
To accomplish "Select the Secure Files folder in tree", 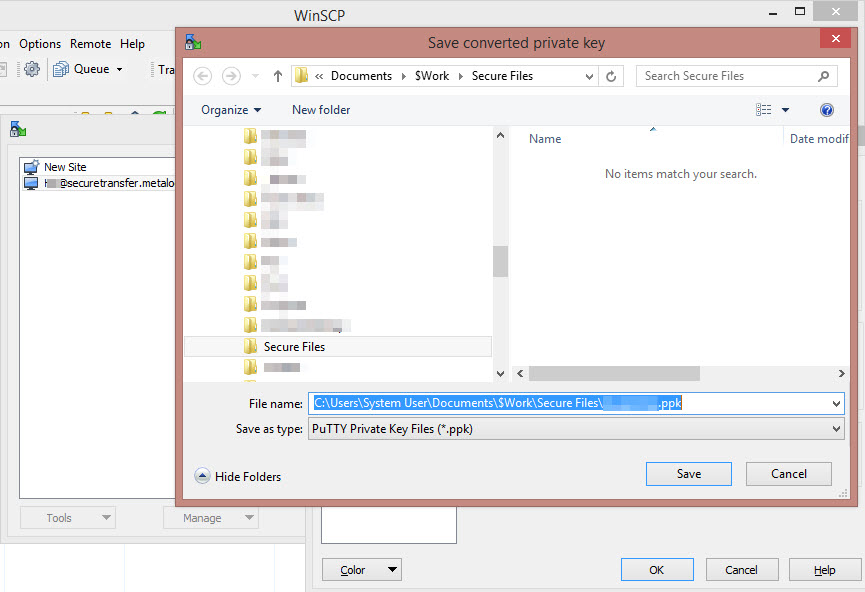I will point(338,346).
